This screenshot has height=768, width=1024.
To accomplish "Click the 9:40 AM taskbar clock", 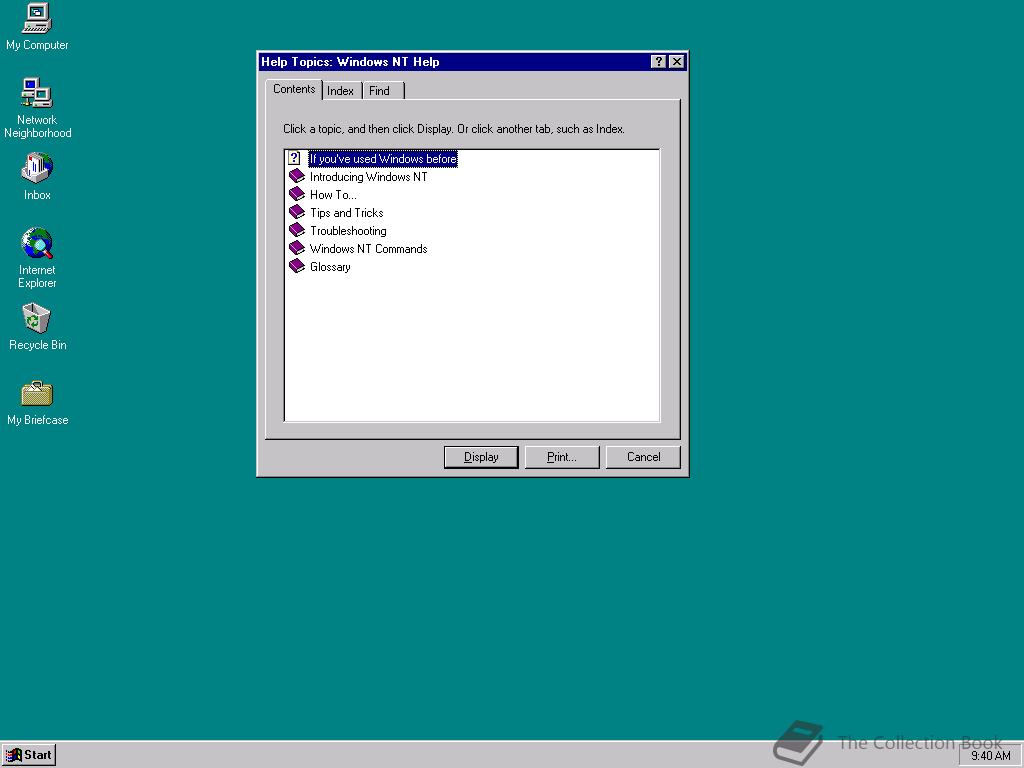I will (990, 756).
